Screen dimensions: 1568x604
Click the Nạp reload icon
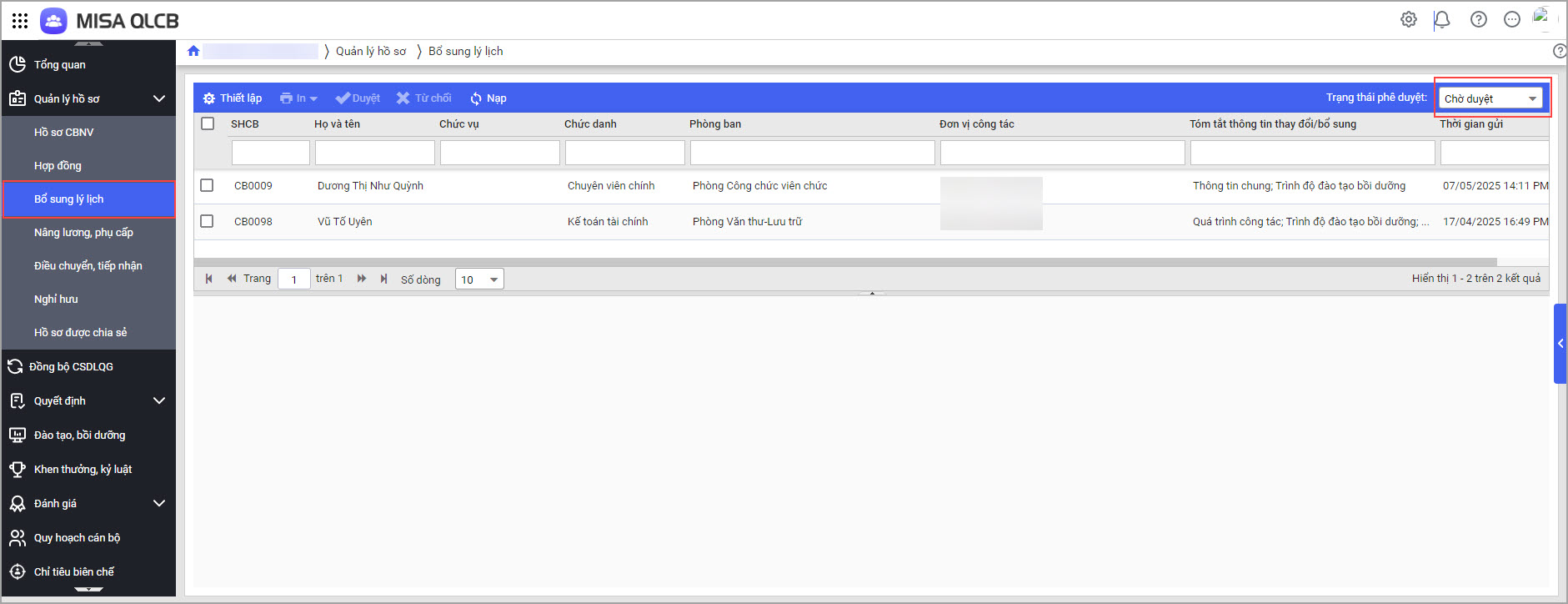[476, 98]
